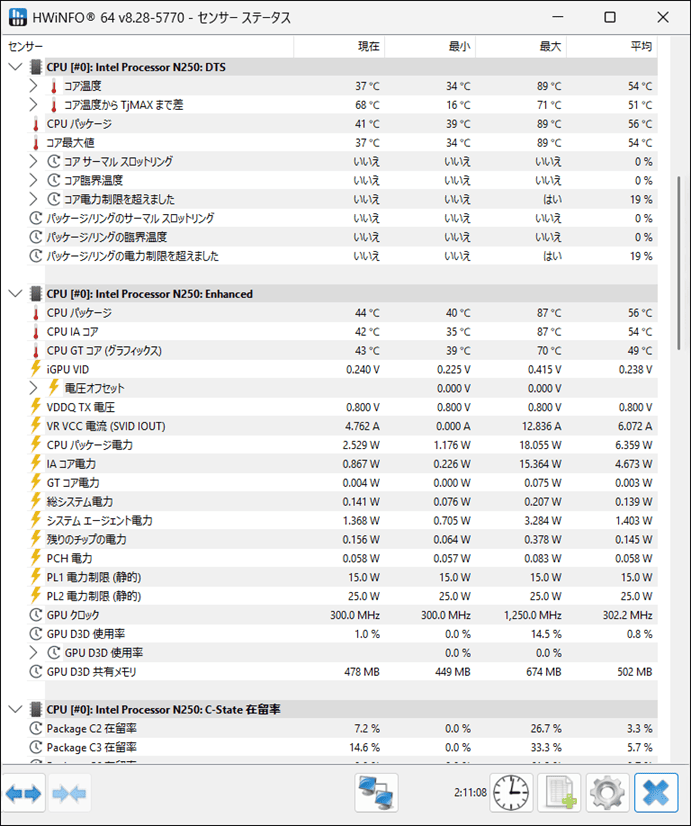The width and height of the screenshot is (691, 826).
Task: Select パッケージ/リングの電力制限を超えました row
Action: 342,256
